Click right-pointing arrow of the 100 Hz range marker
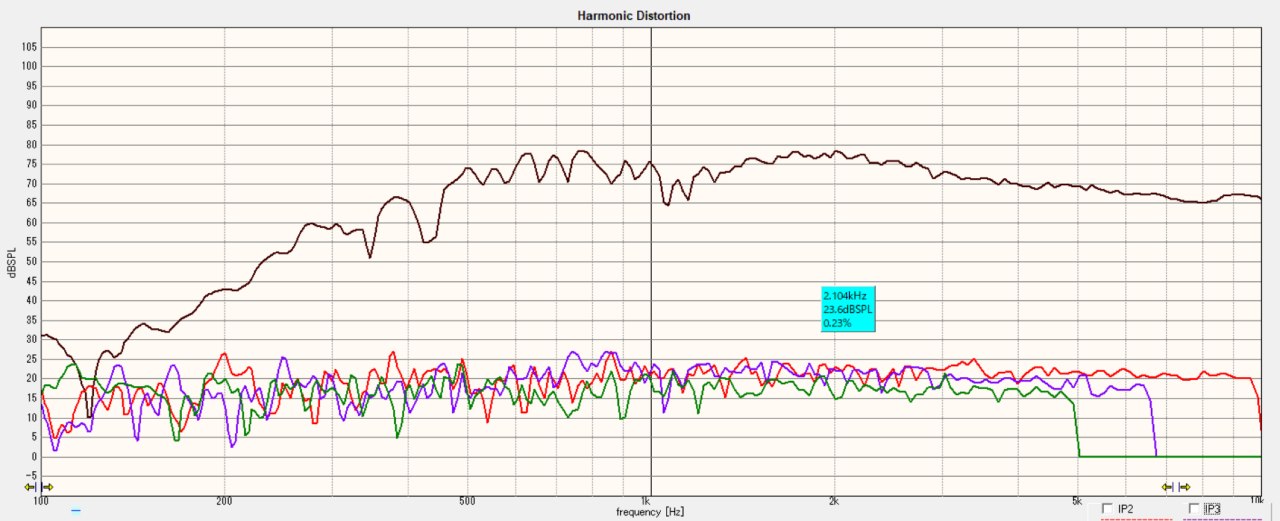This screenshot has width=1280, height=521. (47, 487)
